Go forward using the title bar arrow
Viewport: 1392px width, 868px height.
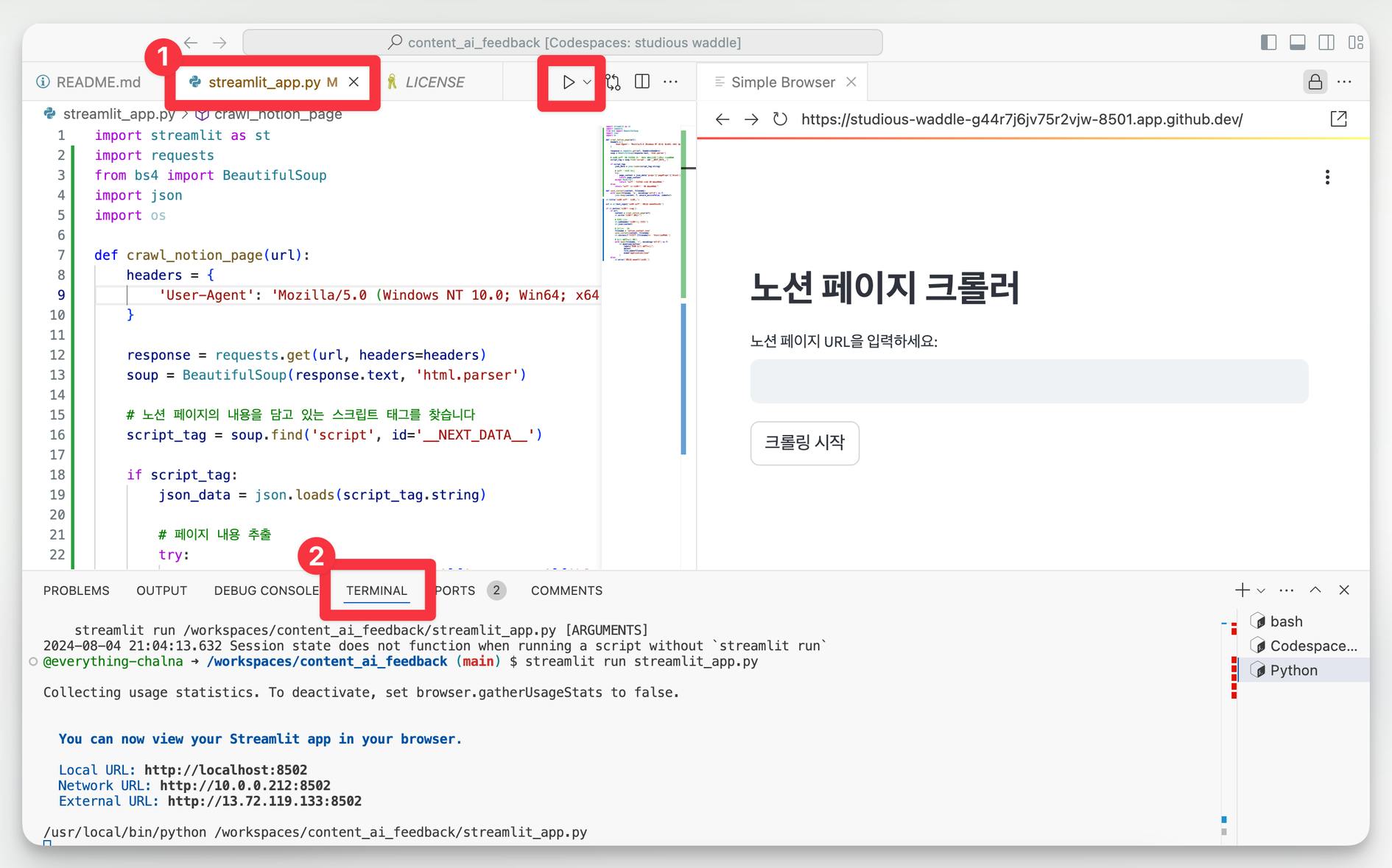tap(219, 43)
